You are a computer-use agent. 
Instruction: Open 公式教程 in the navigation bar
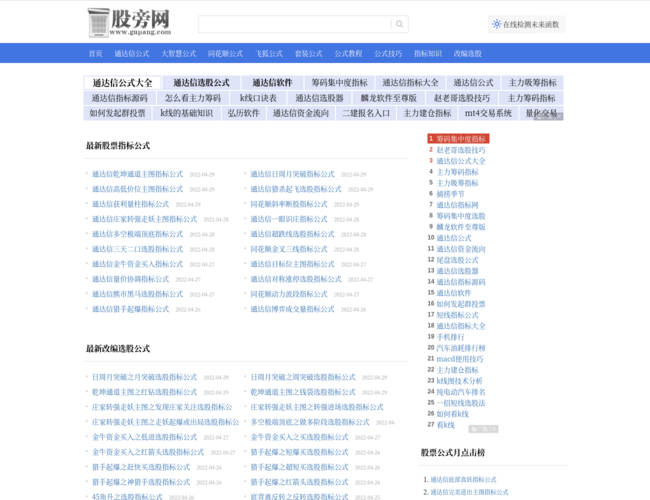pyautogui.click(x=348, y=53)
